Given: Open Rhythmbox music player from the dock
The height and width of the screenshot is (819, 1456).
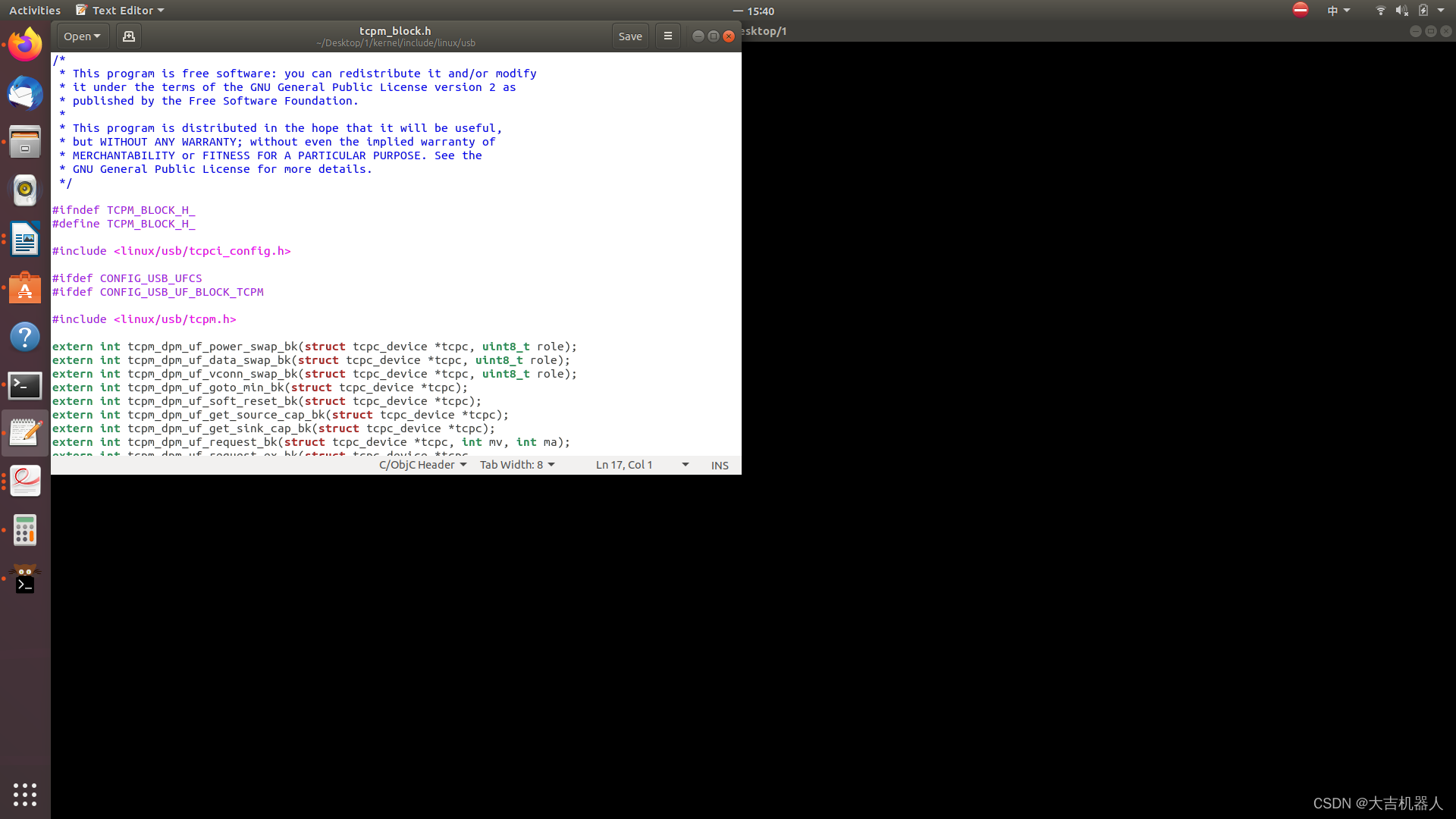Looking at the screenshot, I should 25,190.
